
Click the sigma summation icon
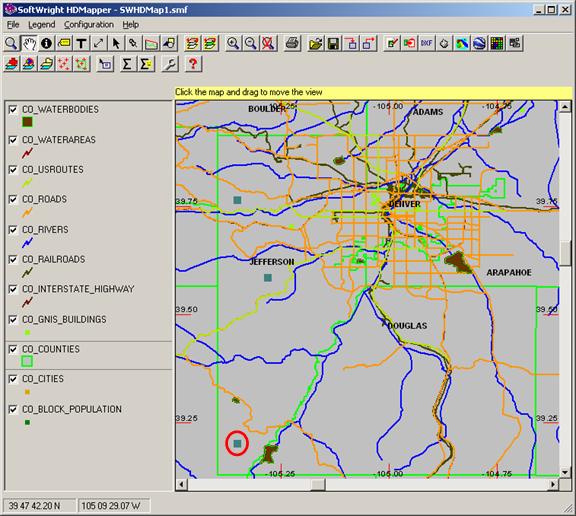tap(127, 64)
